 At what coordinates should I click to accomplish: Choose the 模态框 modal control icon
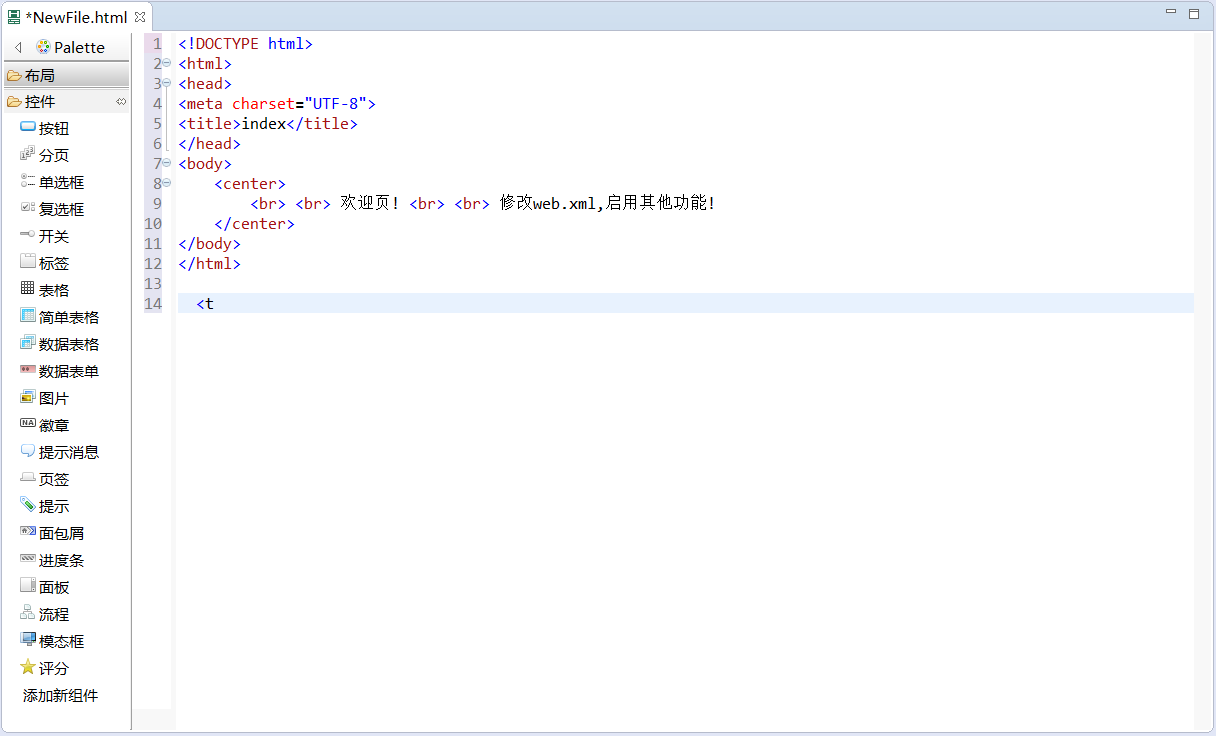pyautogui.click(x=28, y=641)
